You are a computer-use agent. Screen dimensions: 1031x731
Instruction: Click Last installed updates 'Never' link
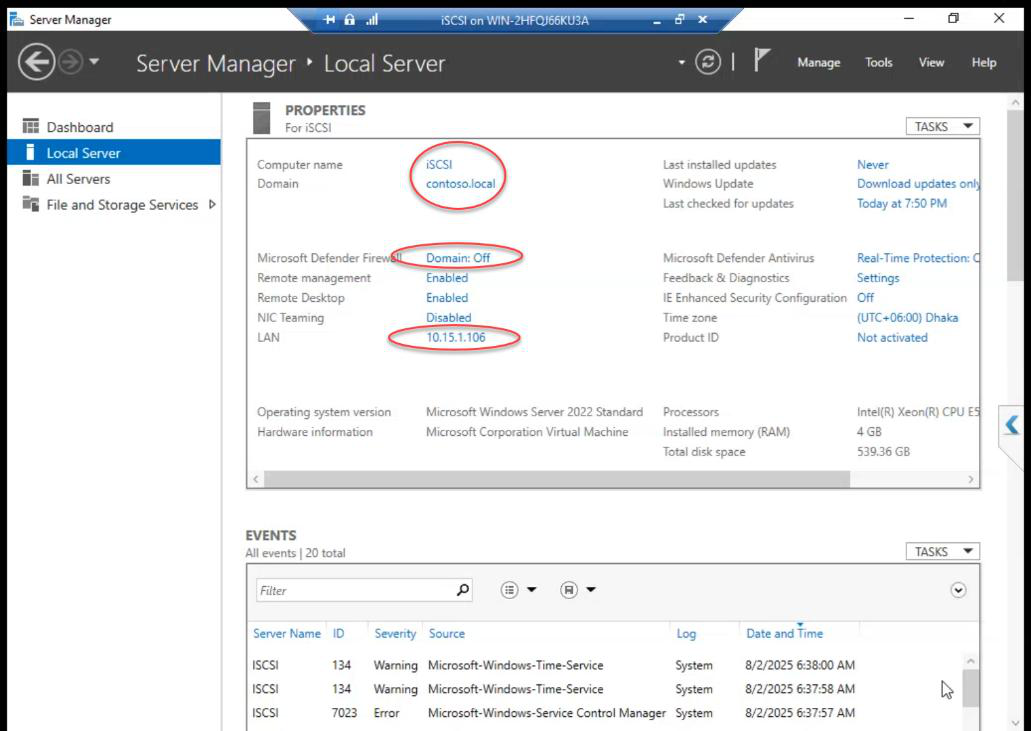[873, 164]
